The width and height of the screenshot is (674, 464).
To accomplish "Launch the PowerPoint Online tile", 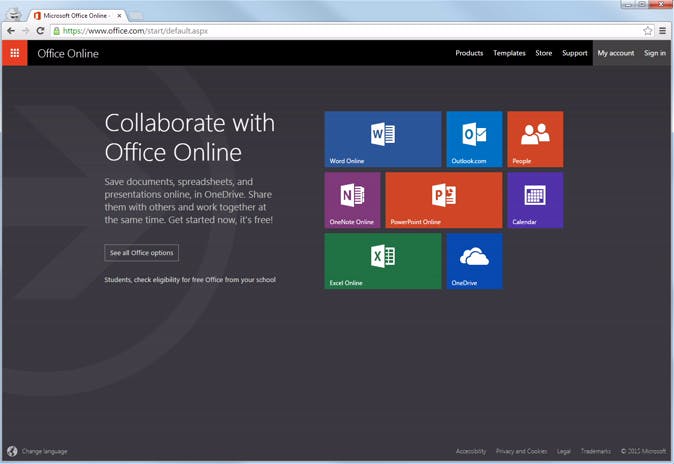I will (x=444, y=200).
